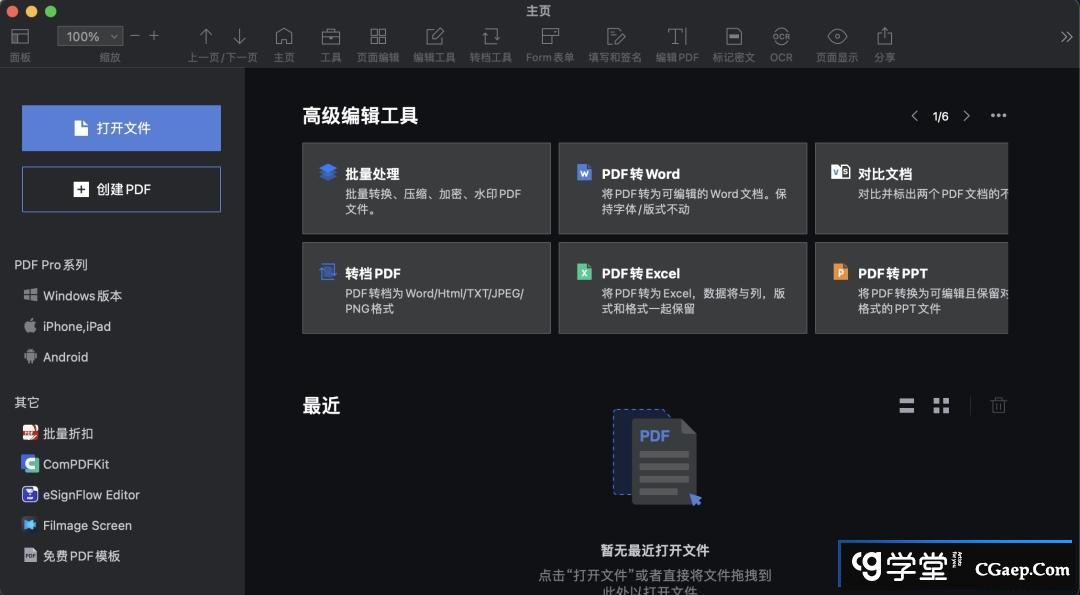Open the PDF转Word tool card
The width and height of the screenshot is (1080, 595).
682,188
